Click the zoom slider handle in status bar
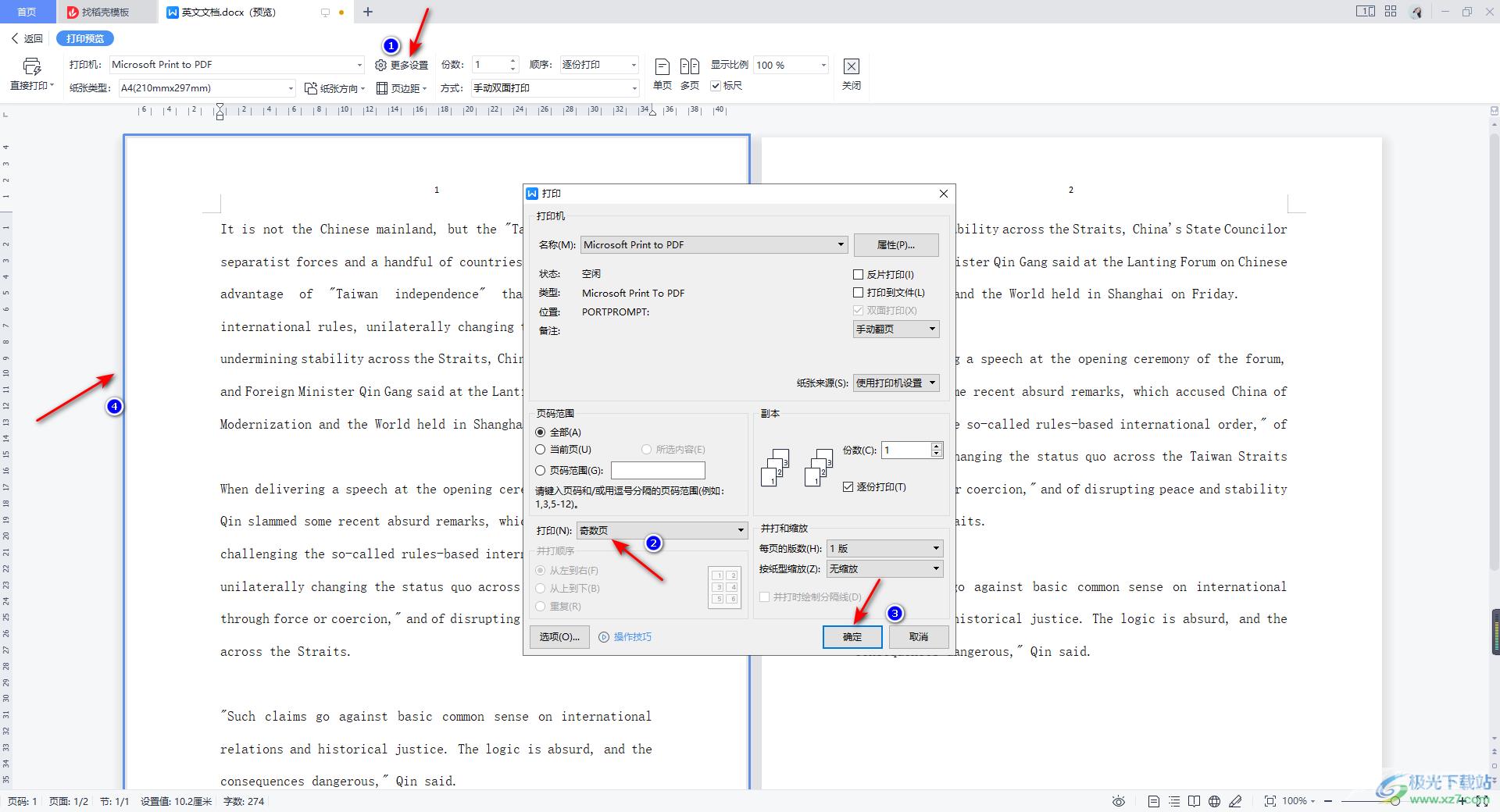Image resolution: width=1500 pixels, height=812 pixels. [x=1395, y=801]
